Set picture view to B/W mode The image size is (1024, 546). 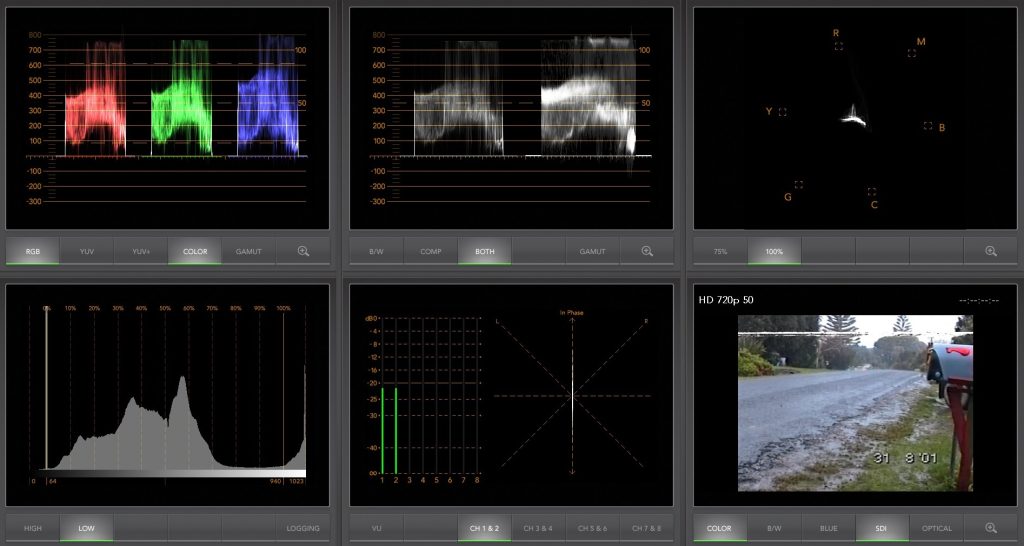click(x=774, y=528)
